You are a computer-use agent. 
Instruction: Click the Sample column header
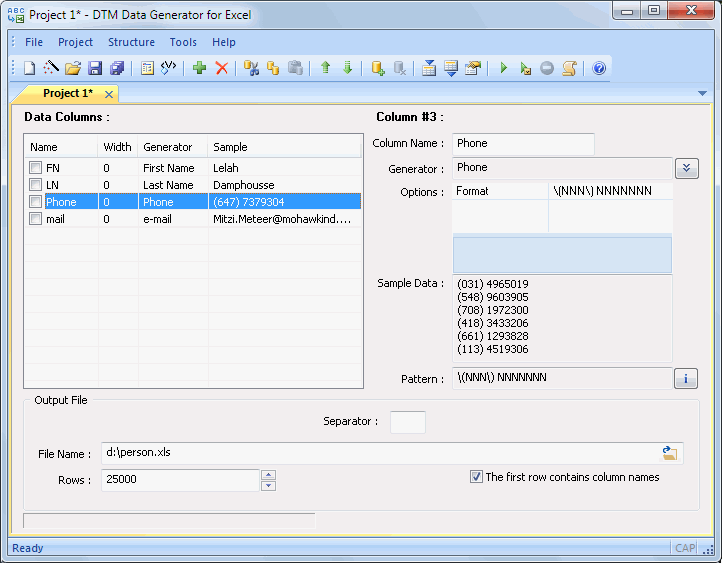pos(285,147)
